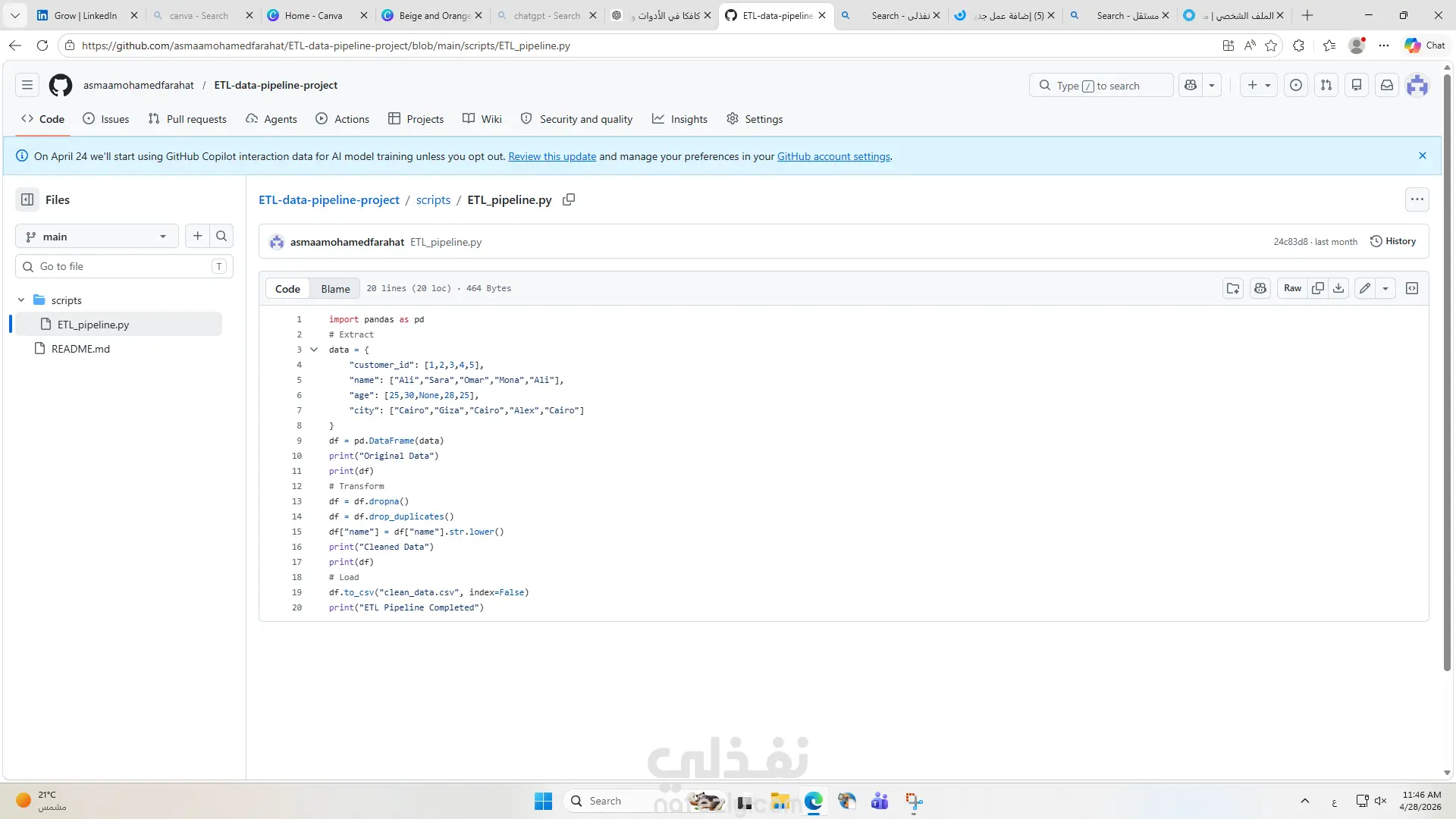View the file History

[x=1393, y=241]
